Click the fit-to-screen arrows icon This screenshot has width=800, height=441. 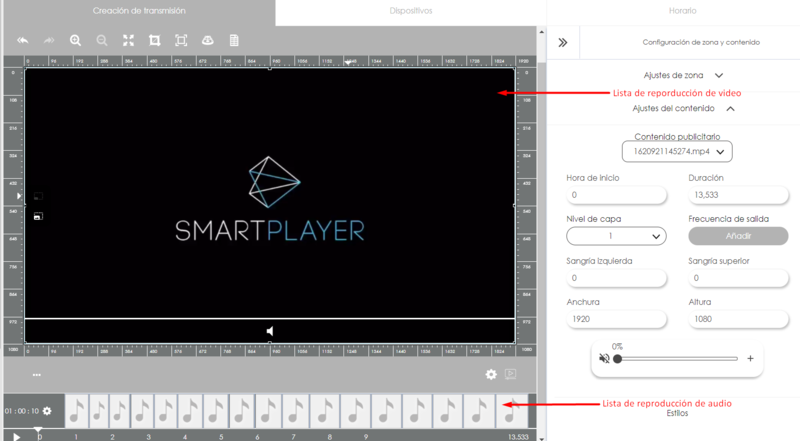click(128, 41)
